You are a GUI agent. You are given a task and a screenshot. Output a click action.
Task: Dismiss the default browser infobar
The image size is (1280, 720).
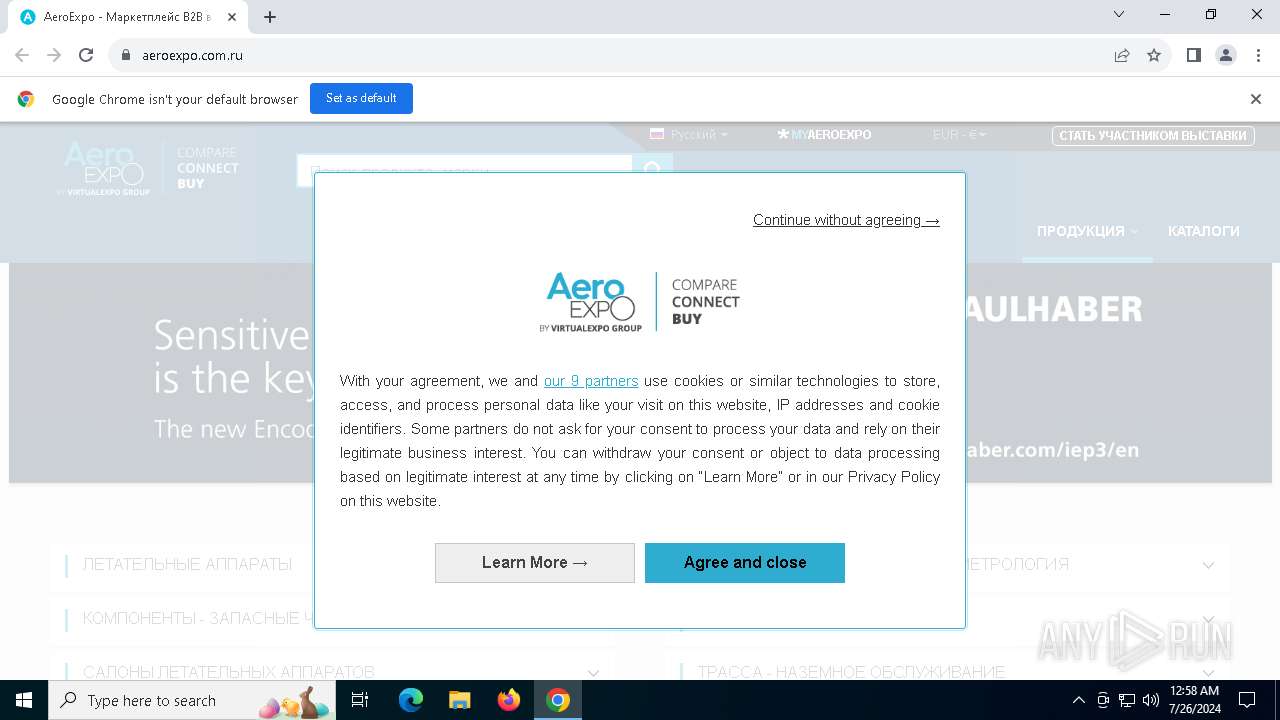pyautogui.click(x=1256, y=99)
